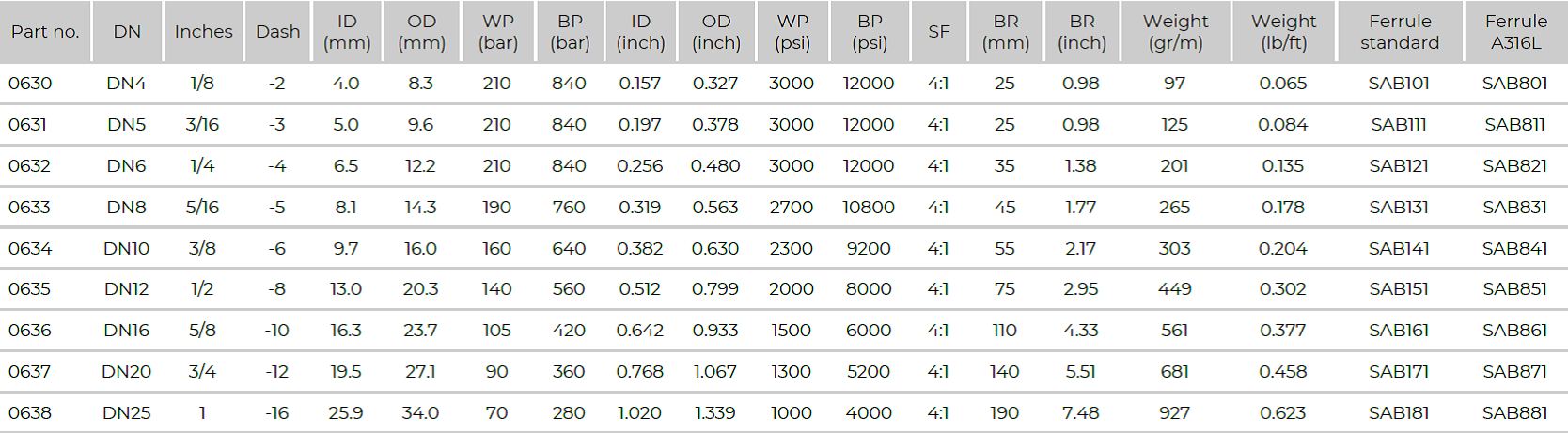Click the 10800 burst pressure psi cell

click(869, 208)
